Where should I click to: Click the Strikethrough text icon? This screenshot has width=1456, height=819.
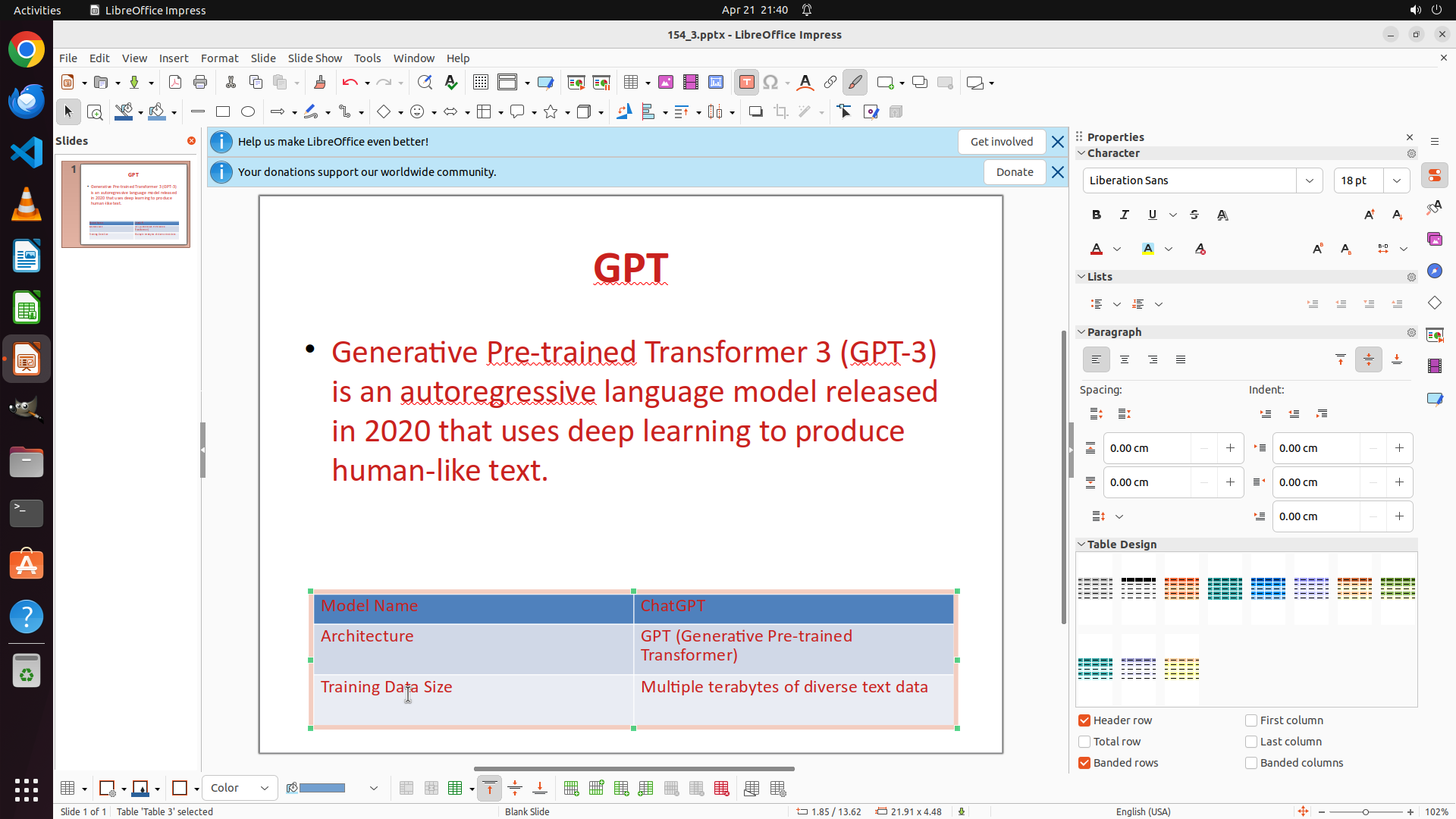(x=1194, y=215)
